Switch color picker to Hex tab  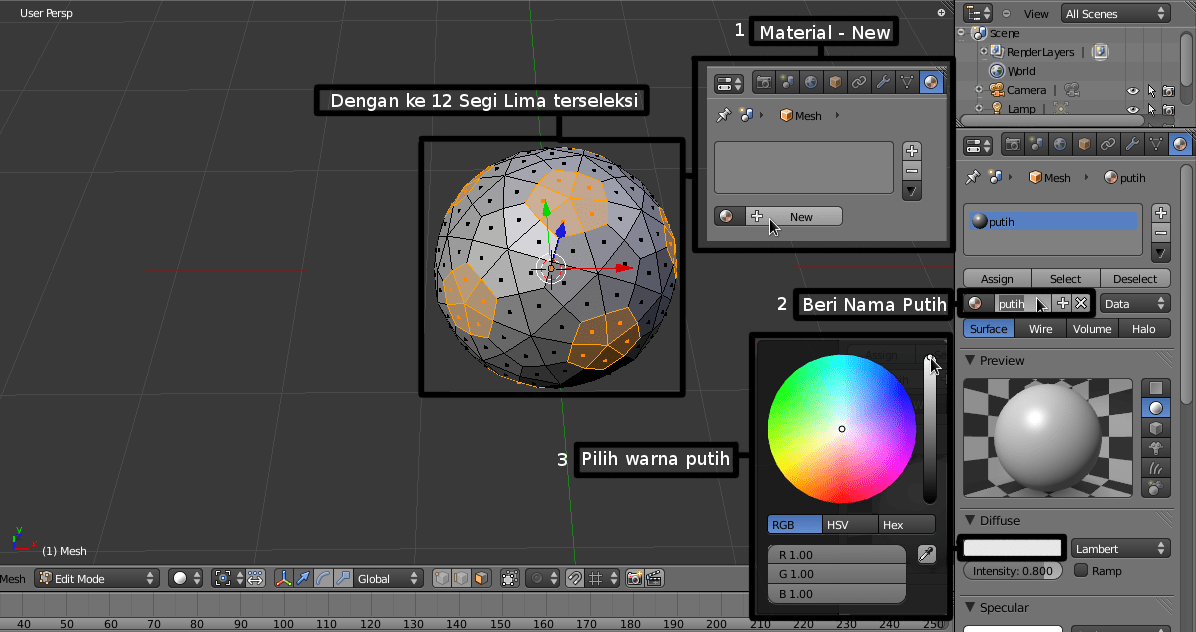[x=906, y=525]
